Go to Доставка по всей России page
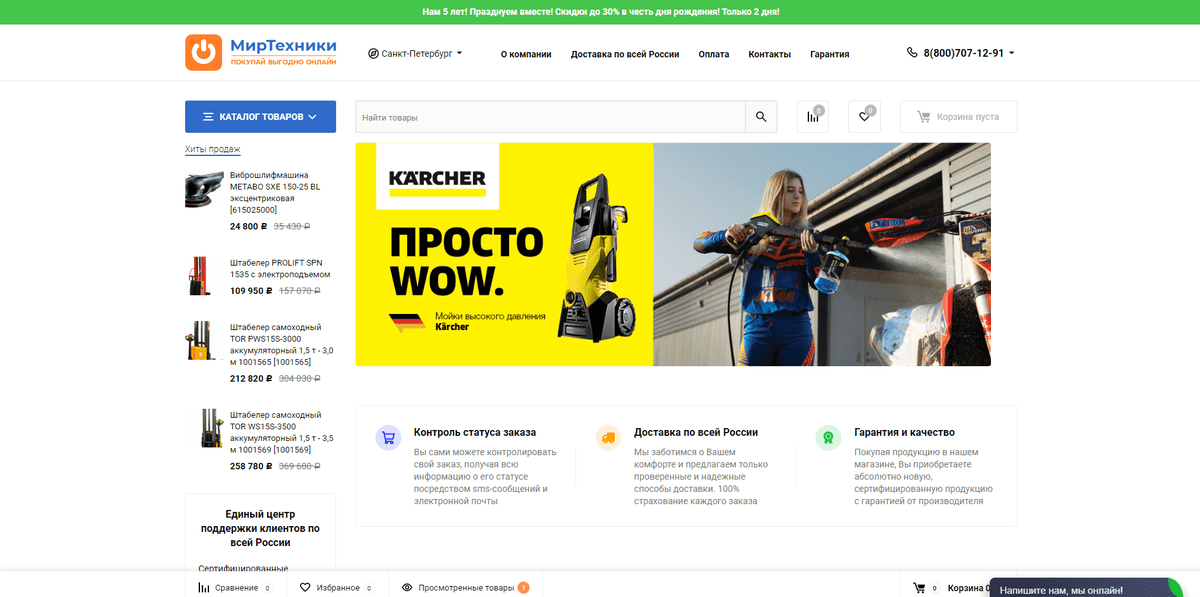This screenshot has height=597, width=1200. (x=625, y=54)
